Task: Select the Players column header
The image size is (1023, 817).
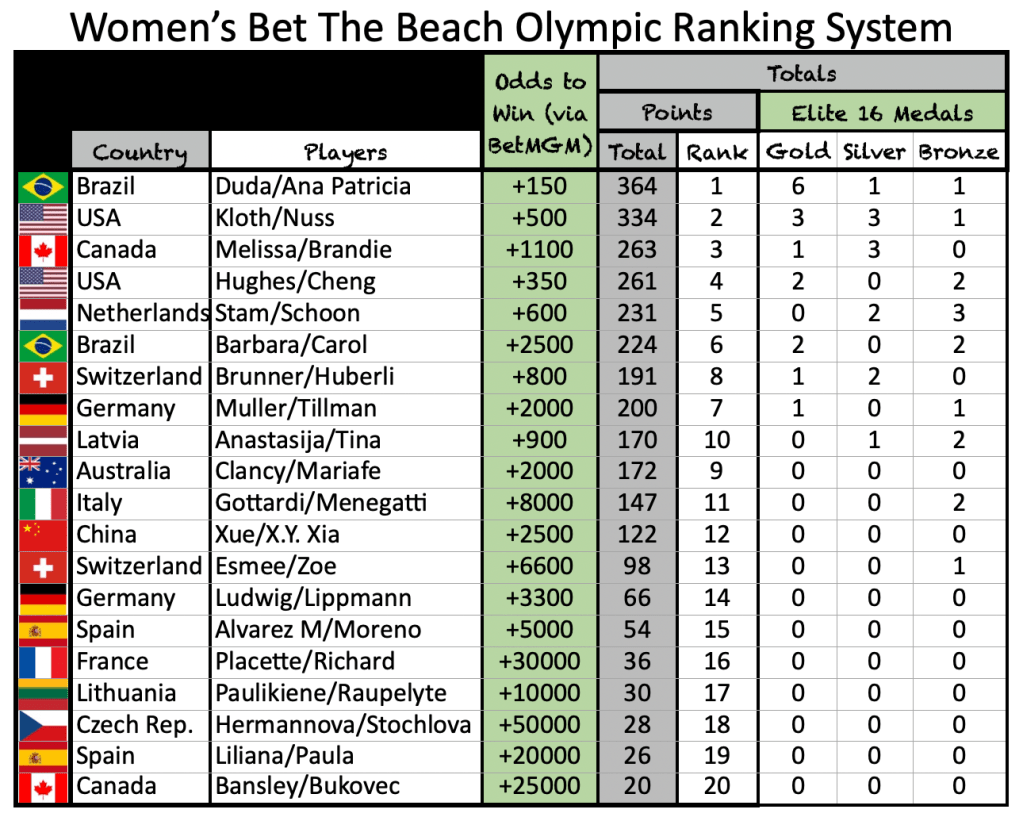Action: pyautogui.click(x=345, y=152)
